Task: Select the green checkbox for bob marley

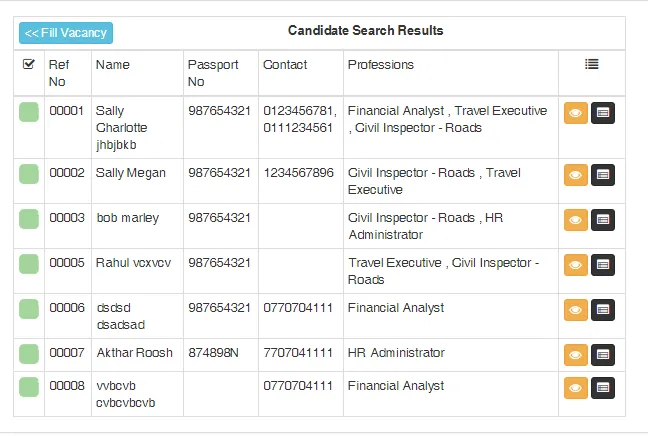Action: click(29, 219)
